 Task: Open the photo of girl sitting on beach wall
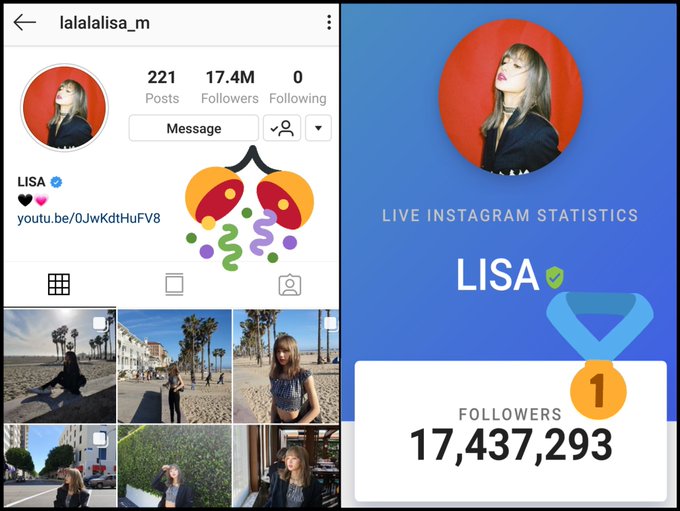[x=60, y=366]
